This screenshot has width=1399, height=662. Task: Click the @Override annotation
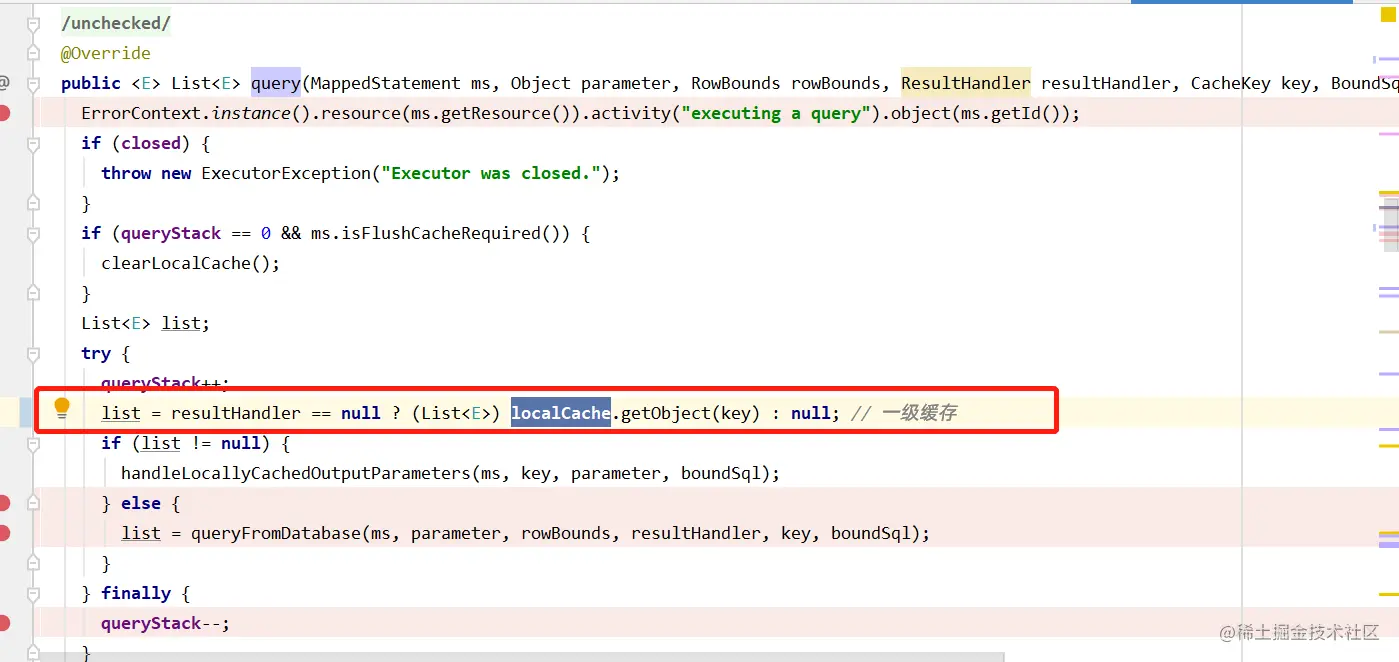106,53
